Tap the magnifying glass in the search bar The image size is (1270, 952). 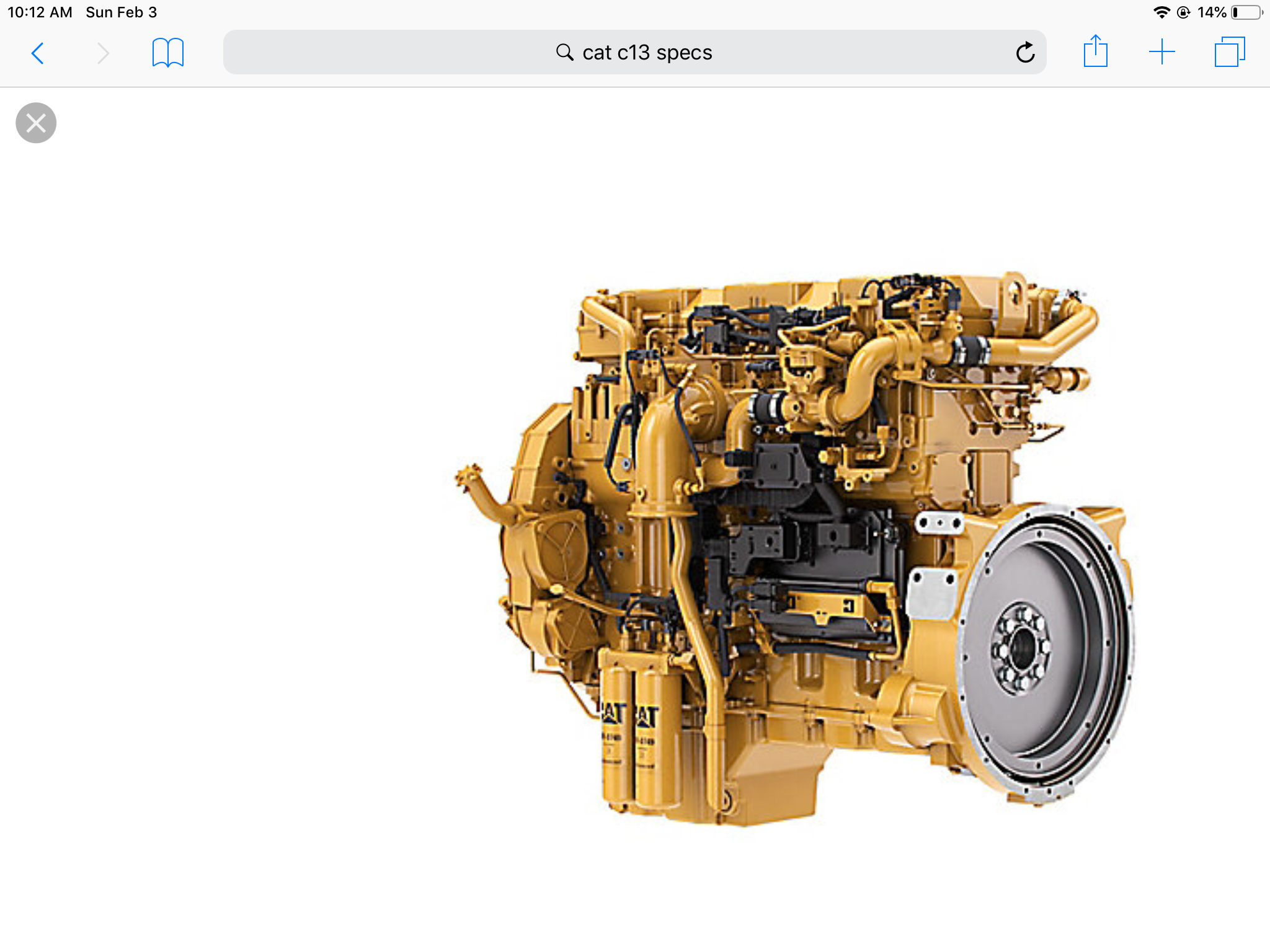pos(565,53)
